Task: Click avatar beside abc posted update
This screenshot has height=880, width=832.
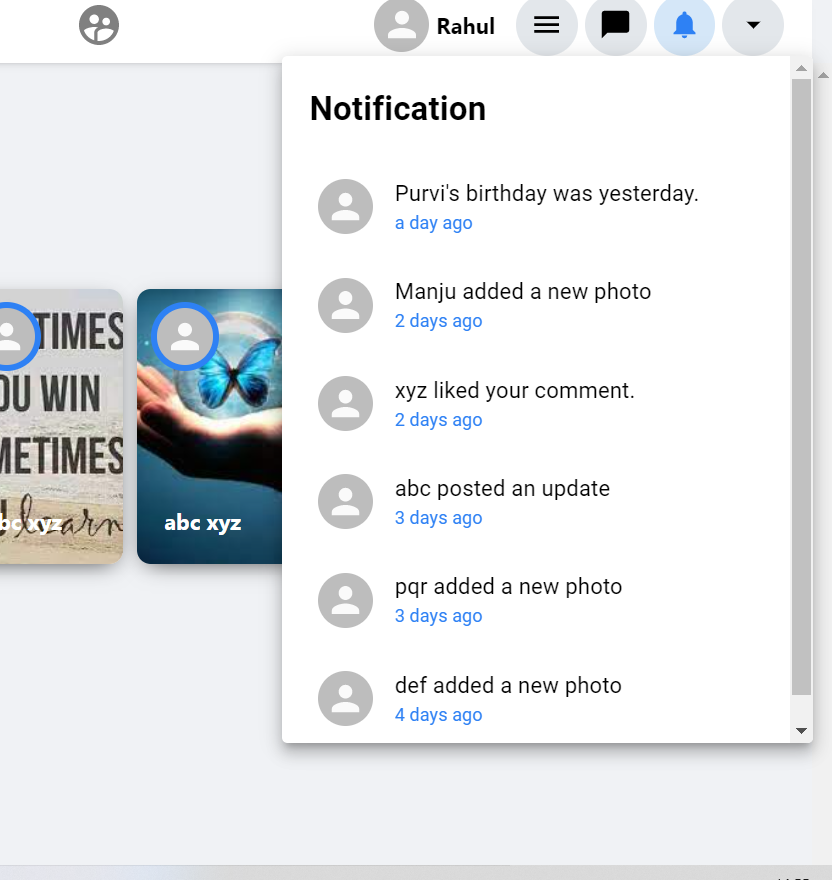Action: pos(345,502)
